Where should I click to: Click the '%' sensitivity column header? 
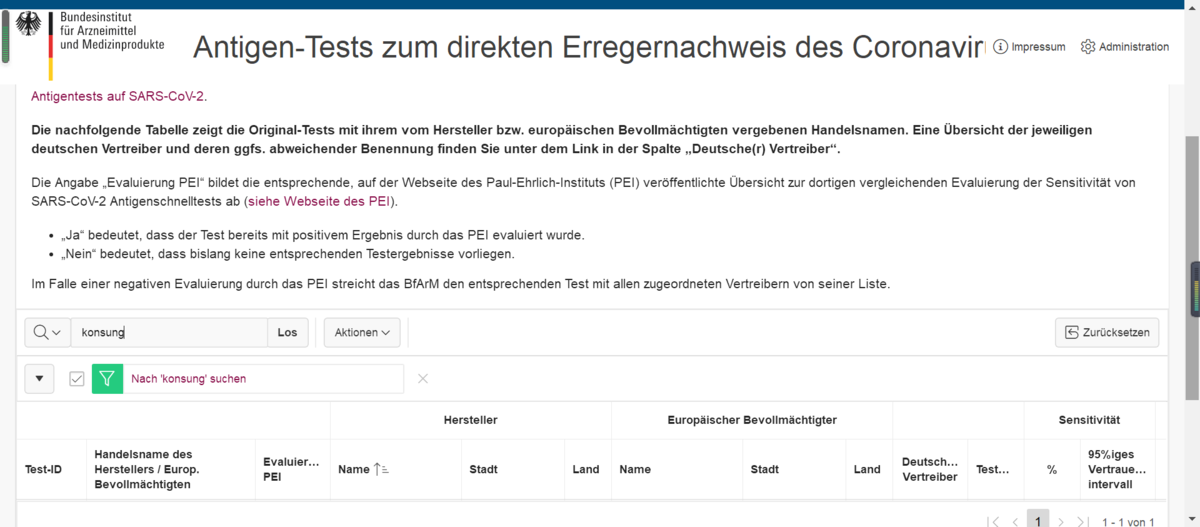click(x=1052, y=469)
